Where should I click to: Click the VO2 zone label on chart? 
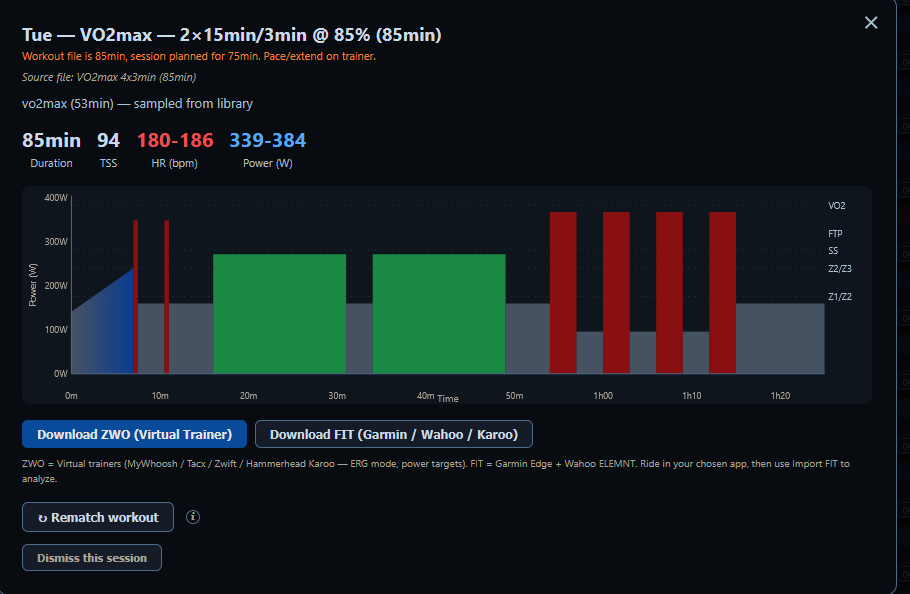click(836, 206)
